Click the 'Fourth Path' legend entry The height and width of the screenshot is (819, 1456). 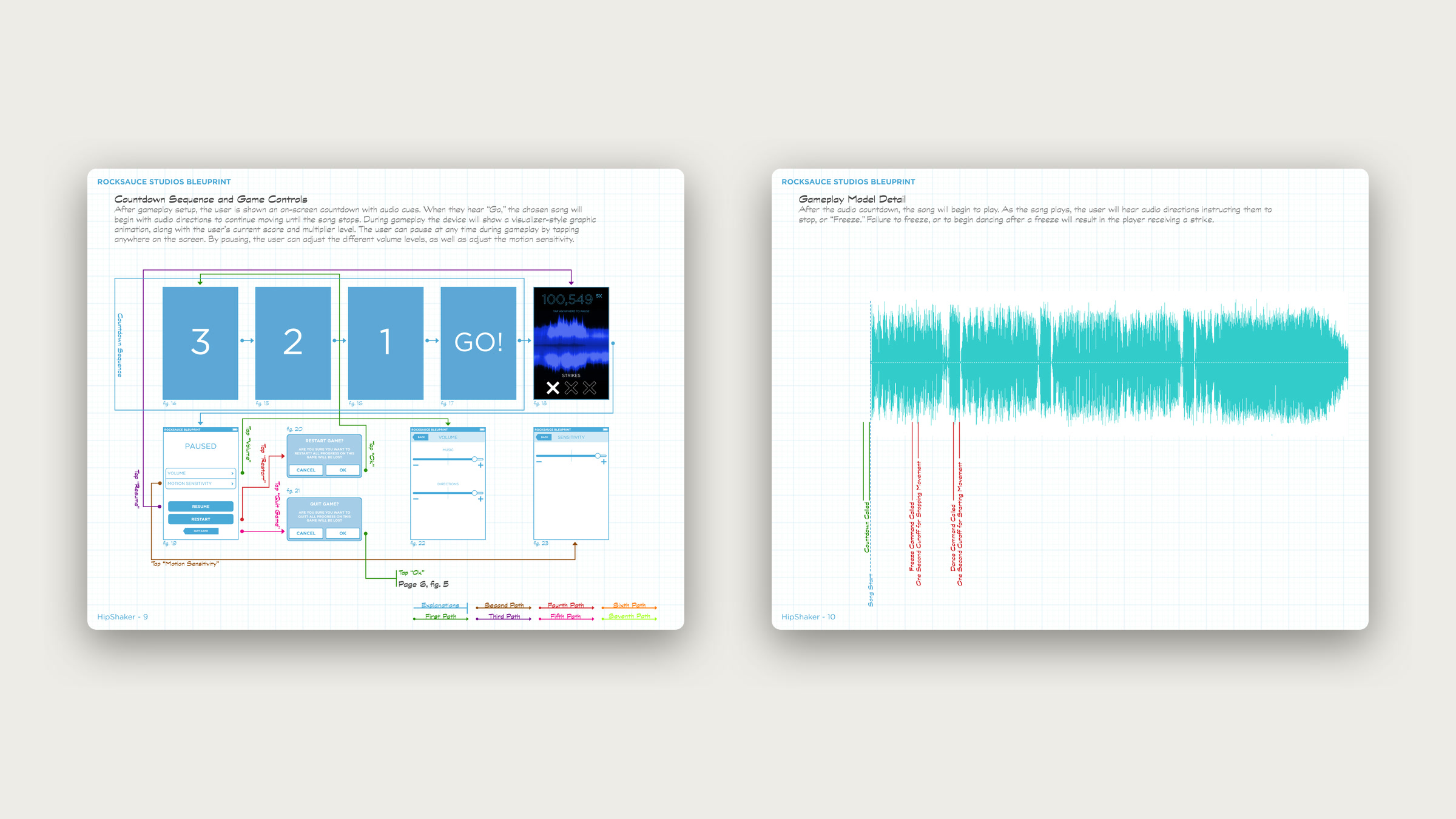pyautogui.click(x=566, y=605)
